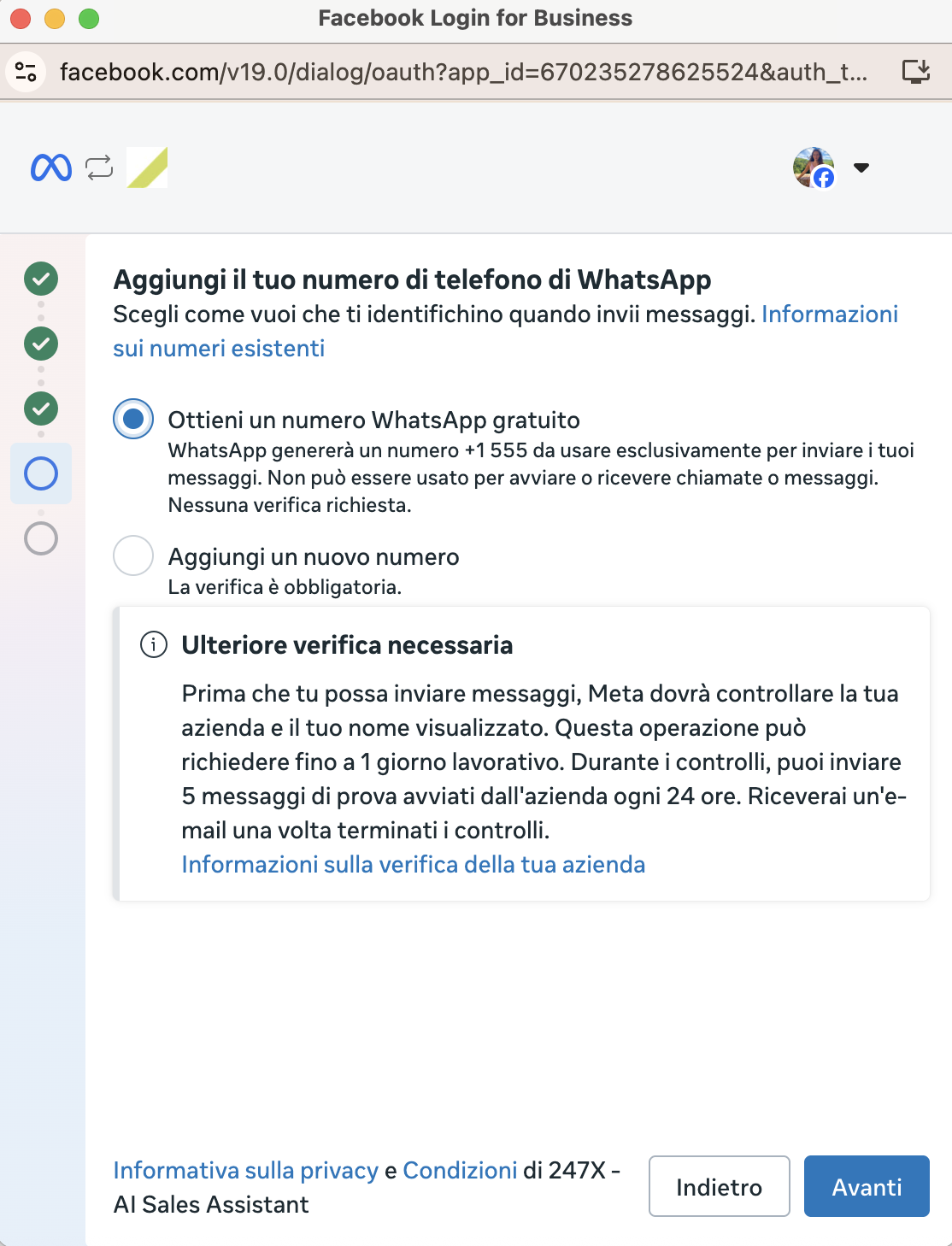Select first completed step checkmark
952x1246 pixels.
tap(41, 279)
